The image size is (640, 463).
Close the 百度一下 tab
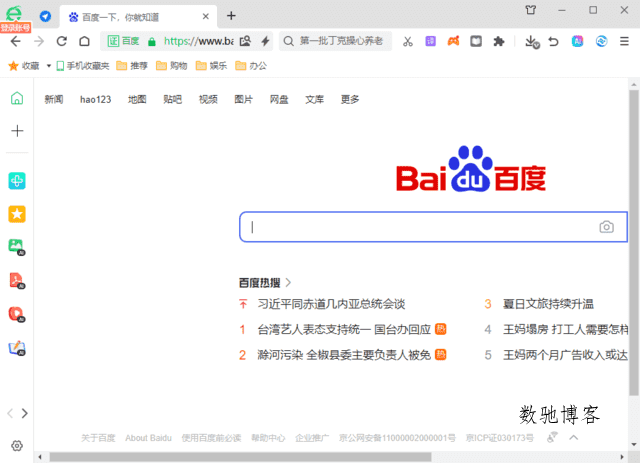click(206, 16)
